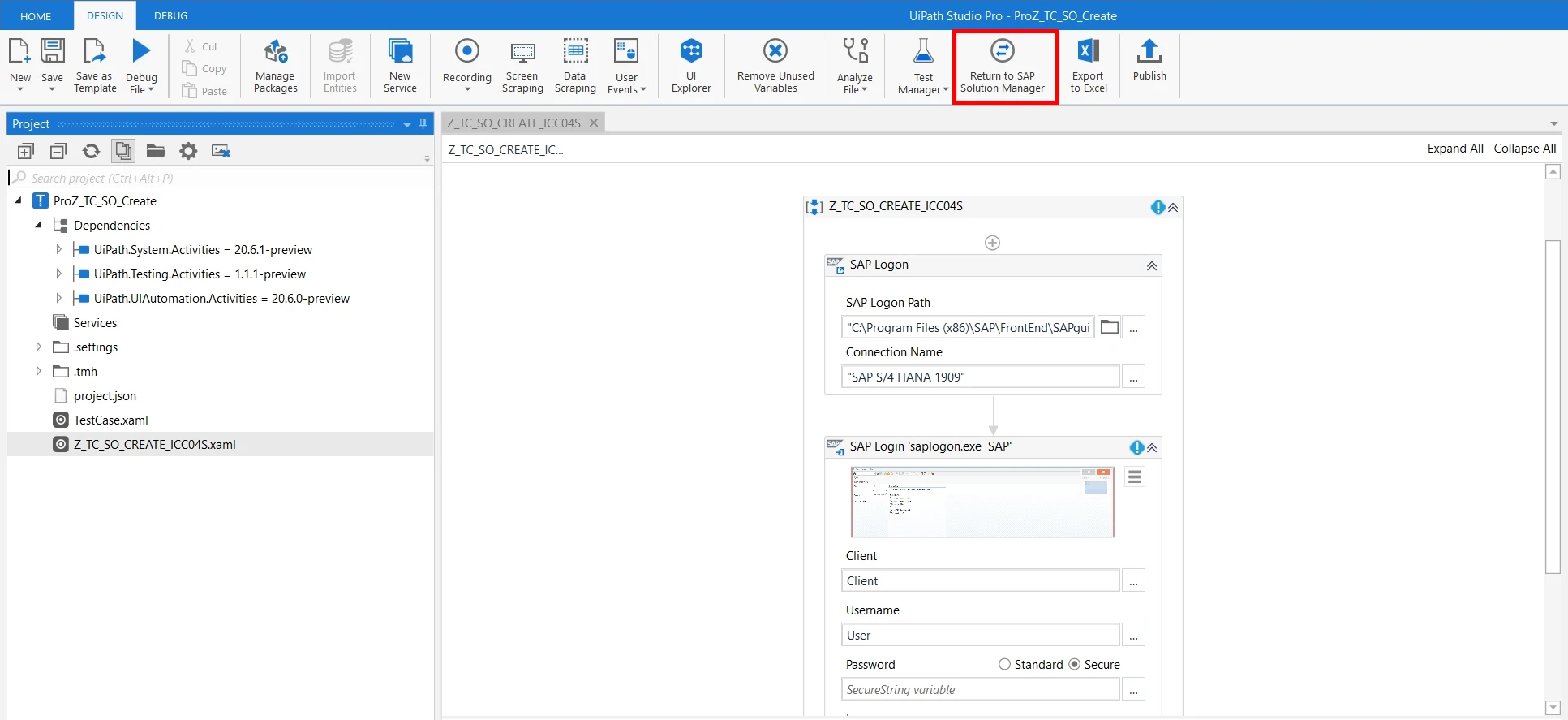Expand the .tmh folder
Viewport: 1568px width, 720px height.
point(38,371)
